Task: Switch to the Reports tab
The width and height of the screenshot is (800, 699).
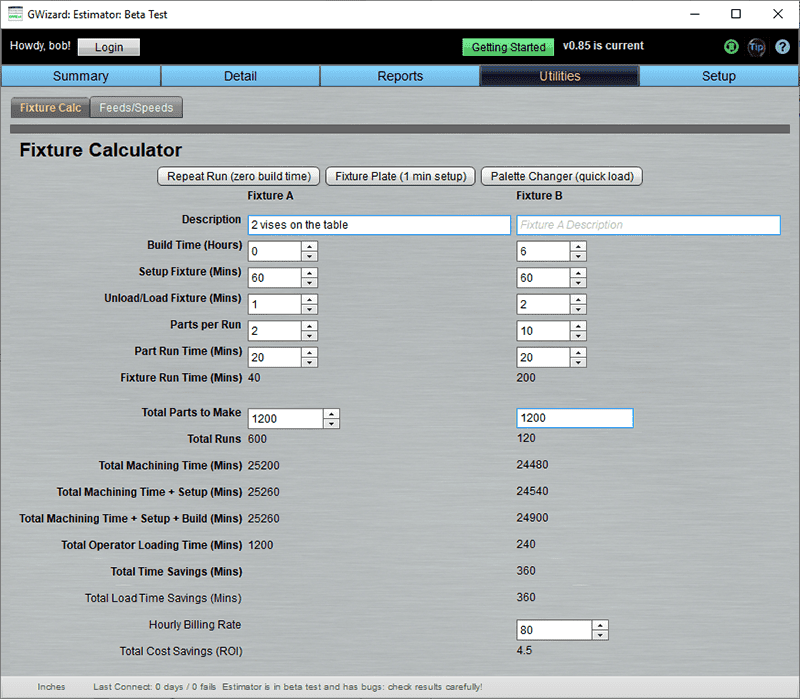Action: click(x=400, y=75)
